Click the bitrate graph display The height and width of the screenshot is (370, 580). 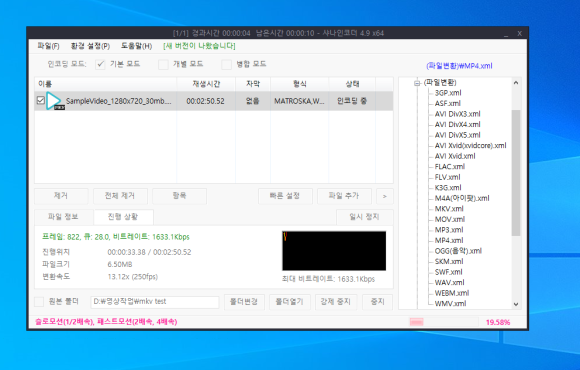click(334, 251)
